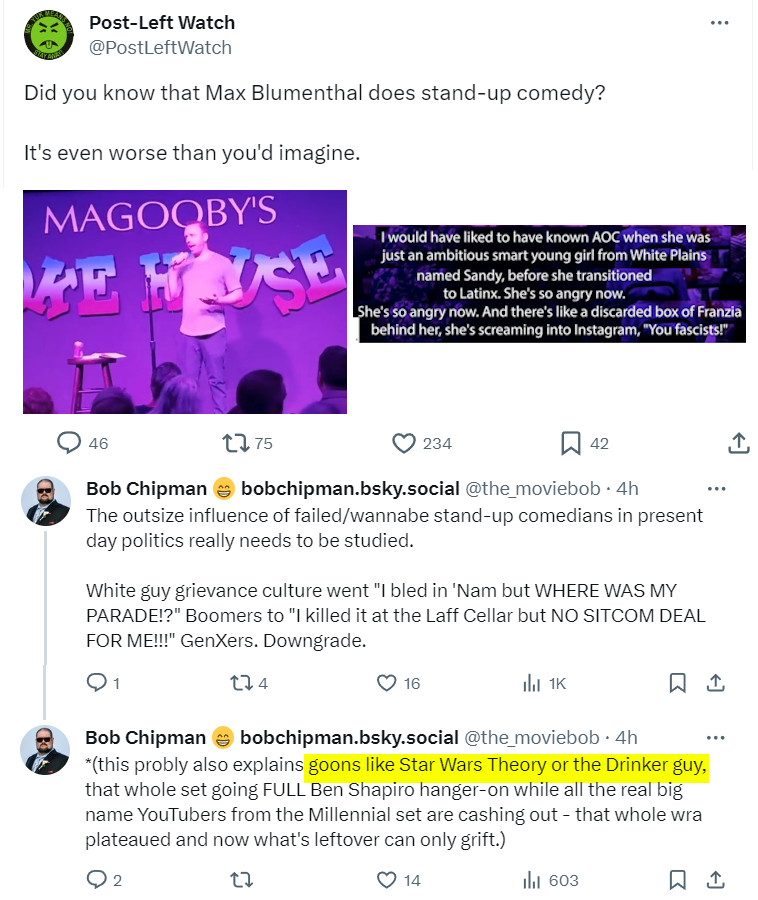Open more options on first Bob Chipman reply

point(717,489)
